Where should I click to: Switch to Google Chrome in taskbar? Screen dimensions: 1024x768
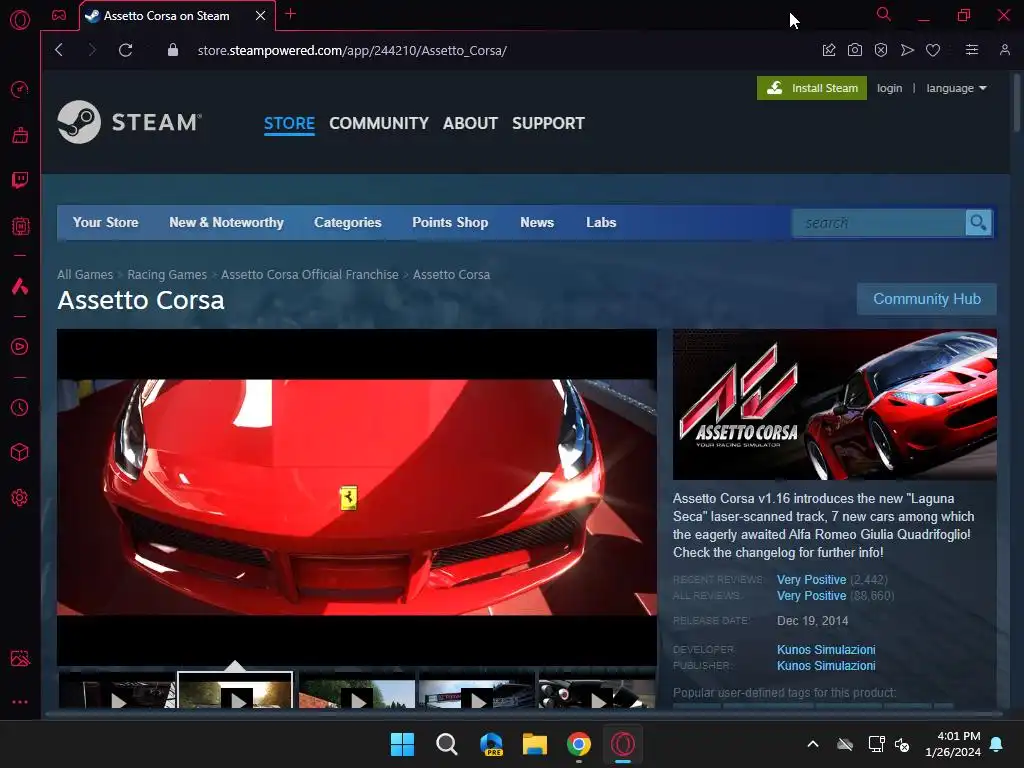[x=579, y=744]
